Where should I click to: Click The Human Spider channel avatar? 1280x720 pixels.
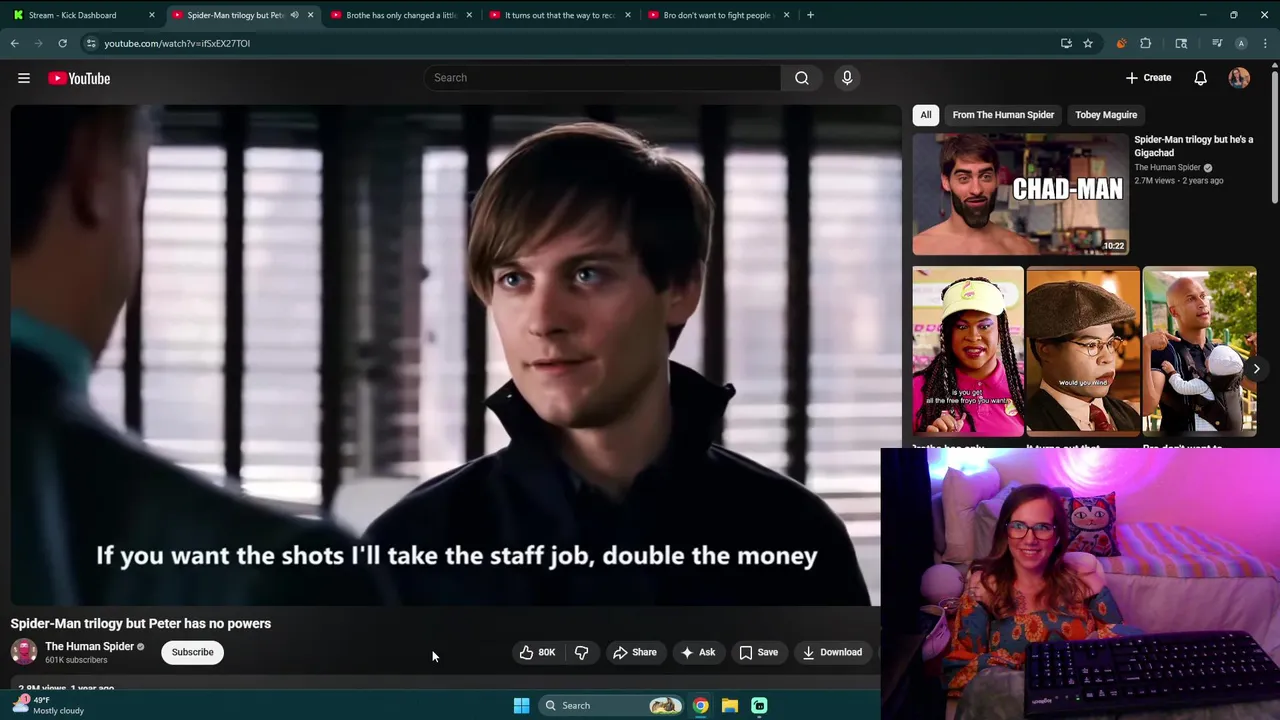24,652
